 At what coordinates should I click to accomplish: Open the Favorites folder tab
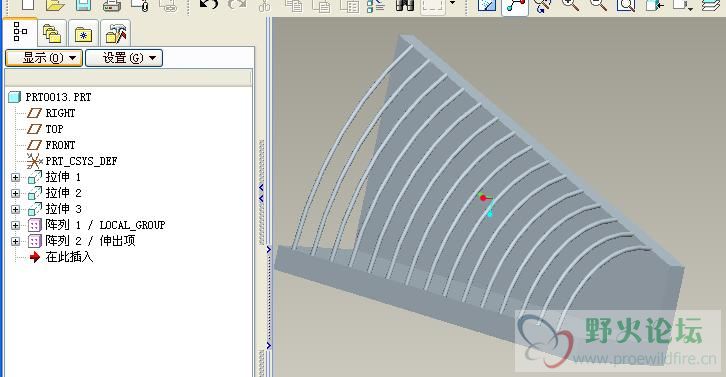(x=83, y=33)
